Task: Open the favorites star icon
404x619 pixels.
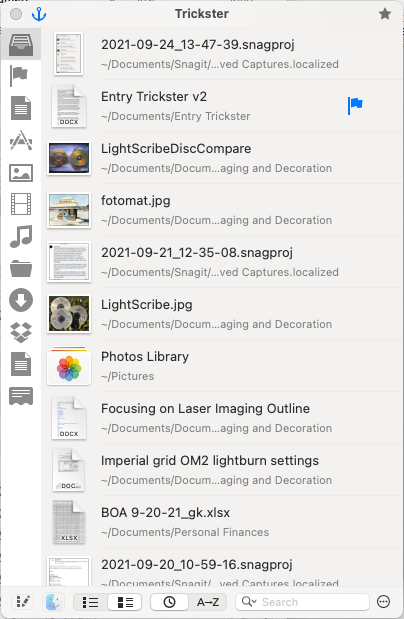Action: (385, 14)
